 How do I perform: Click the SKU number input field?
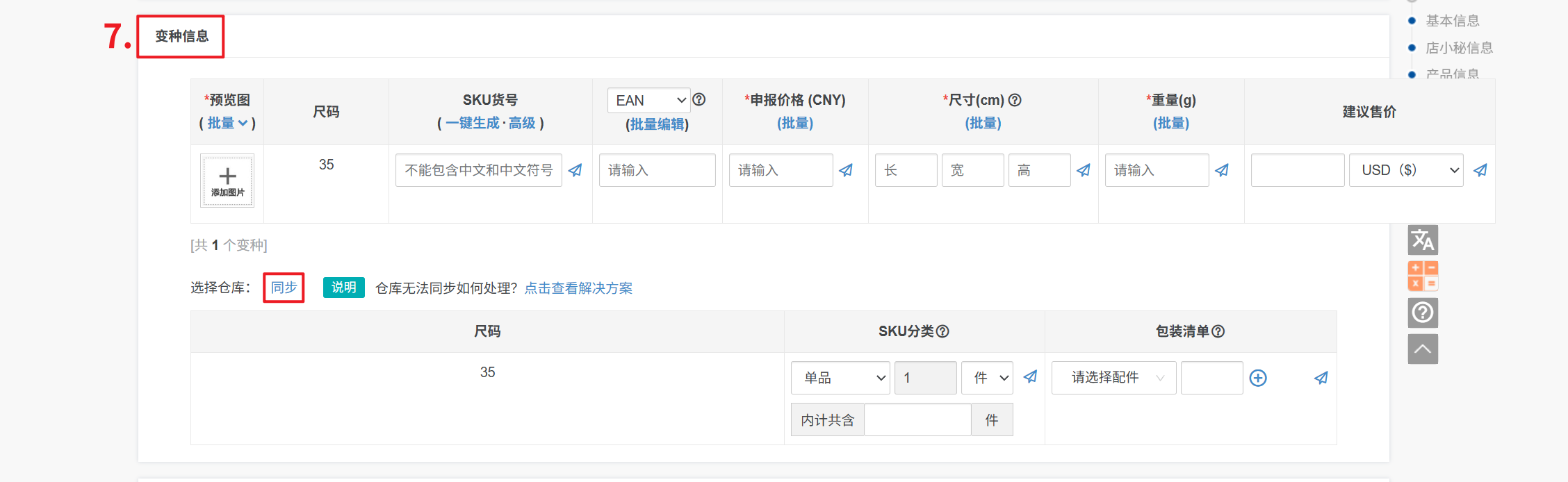(x=478, y=170)
